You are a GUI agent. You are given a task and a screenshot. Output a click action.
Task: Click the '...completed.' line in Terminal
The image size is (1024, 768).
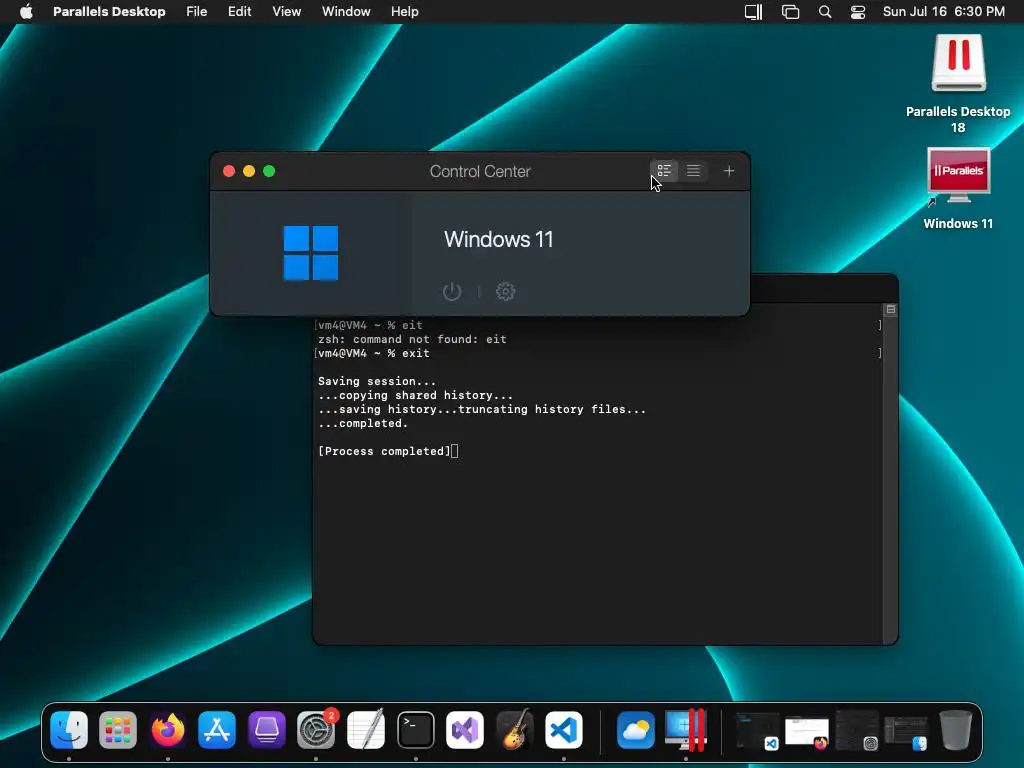(362, 423)
